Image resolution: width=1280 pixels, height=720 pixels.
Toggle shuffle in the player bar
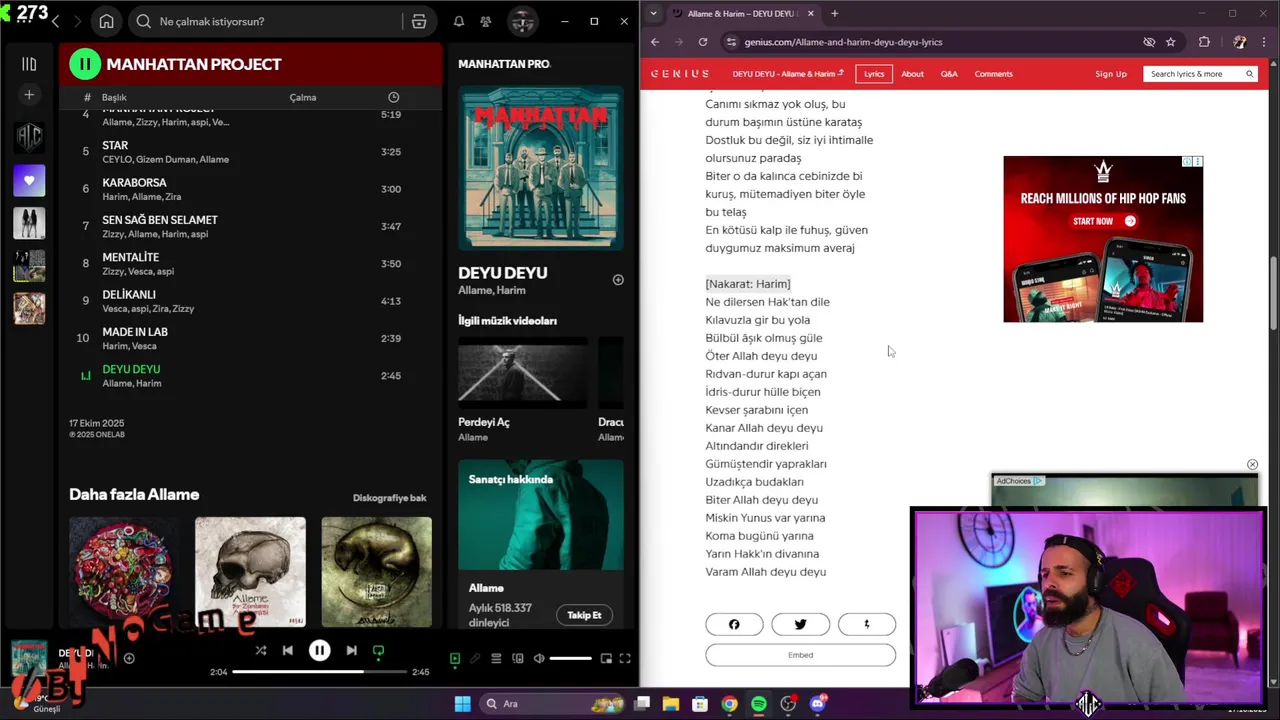tap(261, 650)
